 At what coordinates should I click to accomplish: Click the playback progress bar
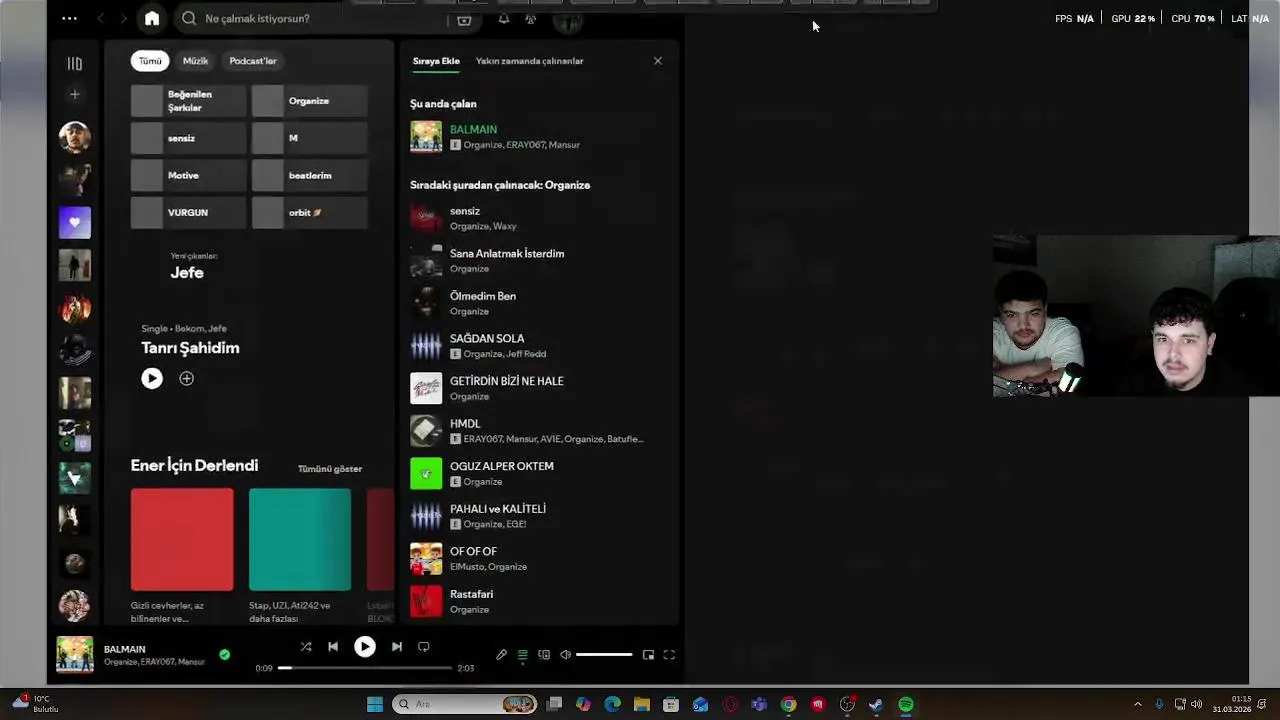click(365, 668)
